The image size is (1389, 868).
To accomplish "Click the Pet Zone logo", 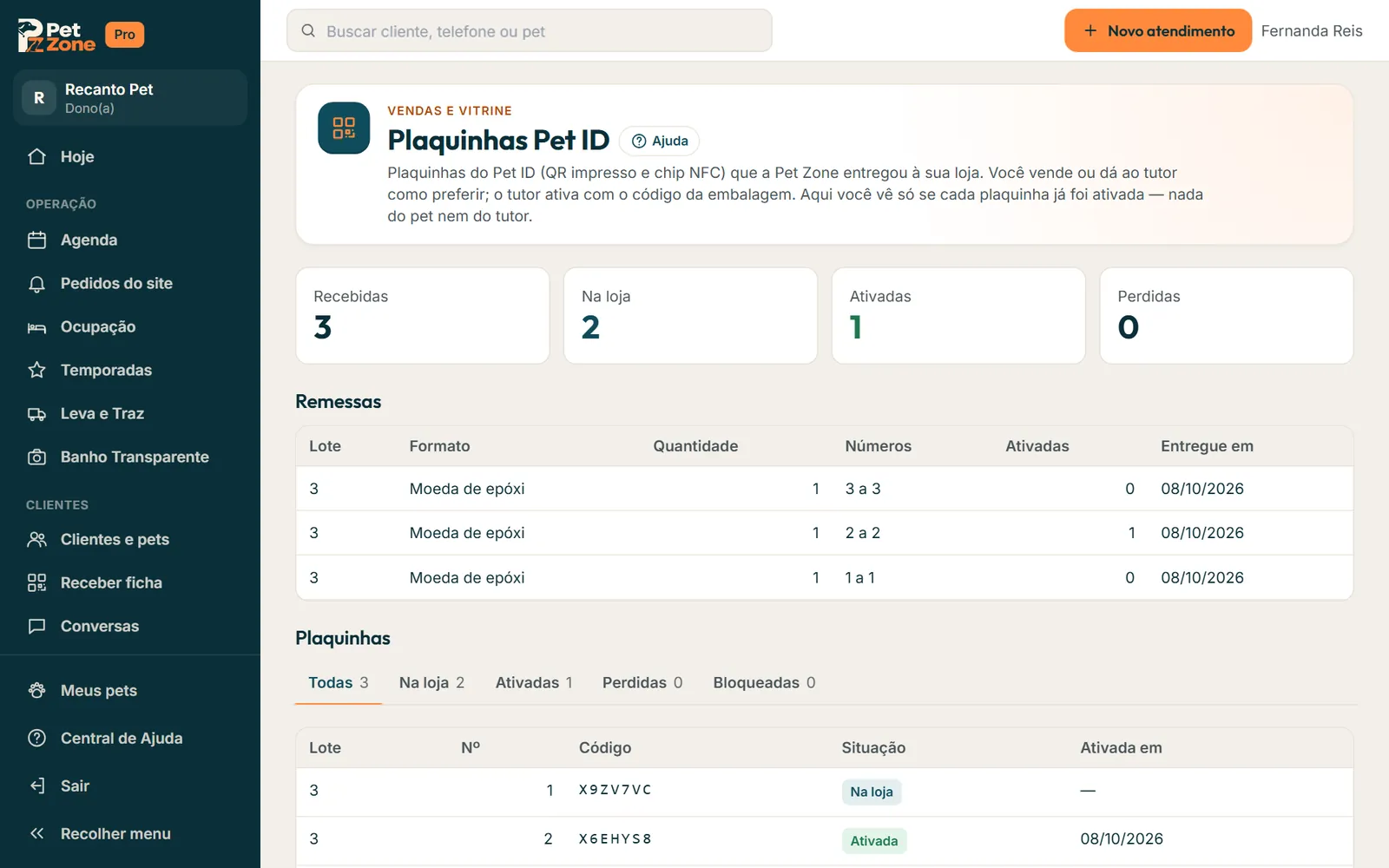I will tap(56, 36).
